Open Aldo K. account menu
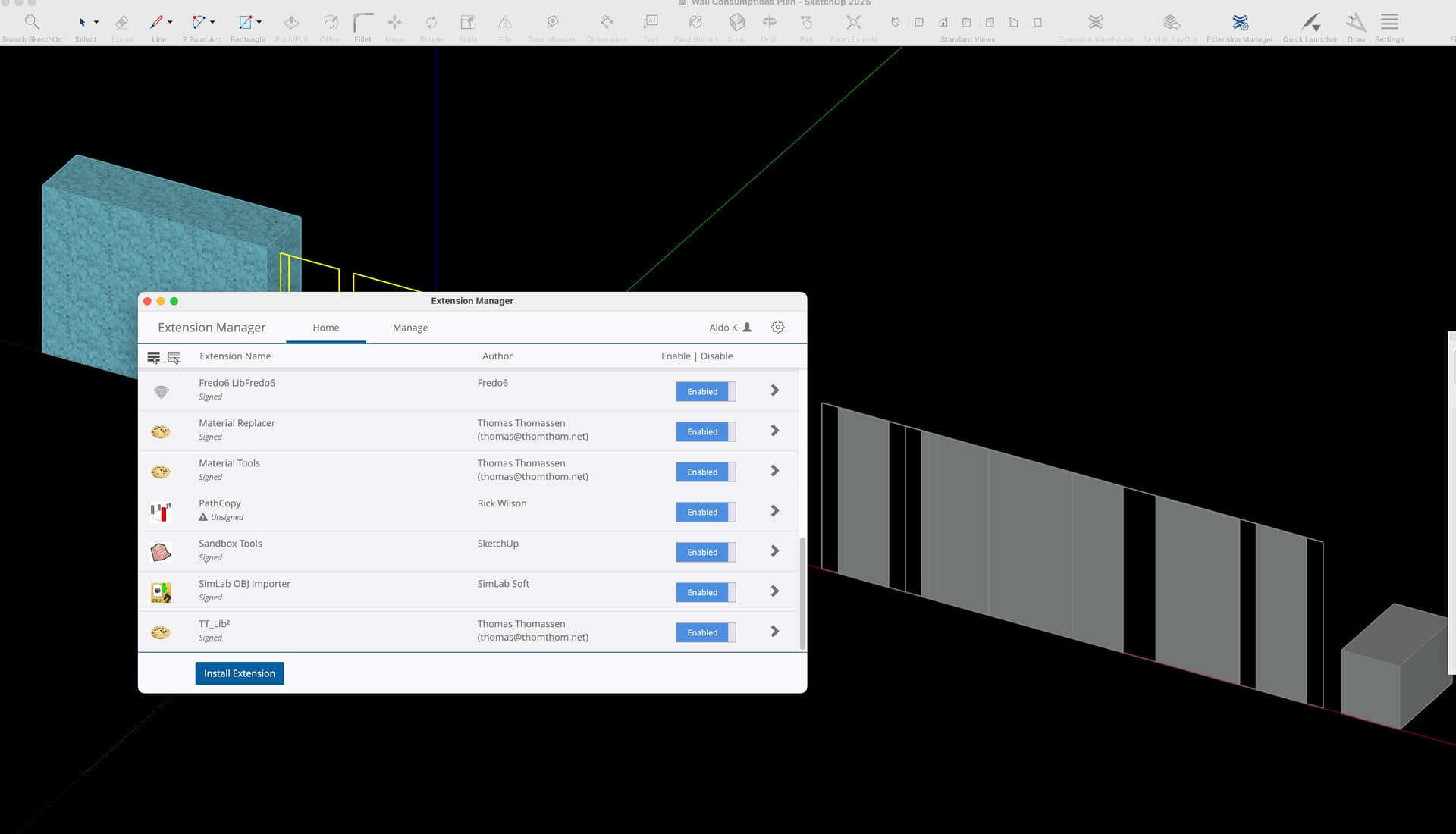The image size is (1456, 834). pyautogui.click(x=730, y=328)
